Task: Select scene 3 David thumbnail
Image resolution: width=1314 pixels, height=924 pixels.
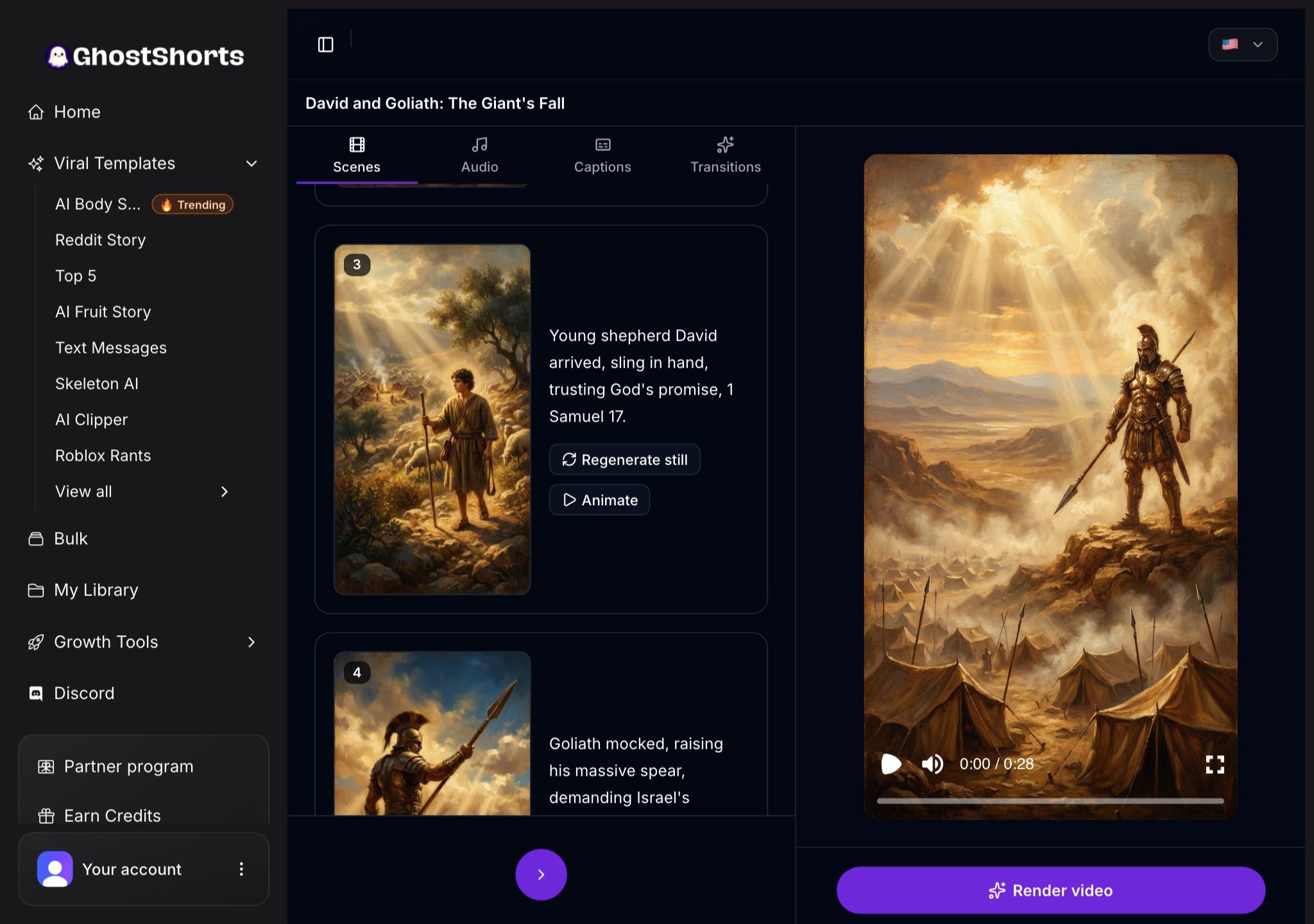Action: [x=432, y=419]
